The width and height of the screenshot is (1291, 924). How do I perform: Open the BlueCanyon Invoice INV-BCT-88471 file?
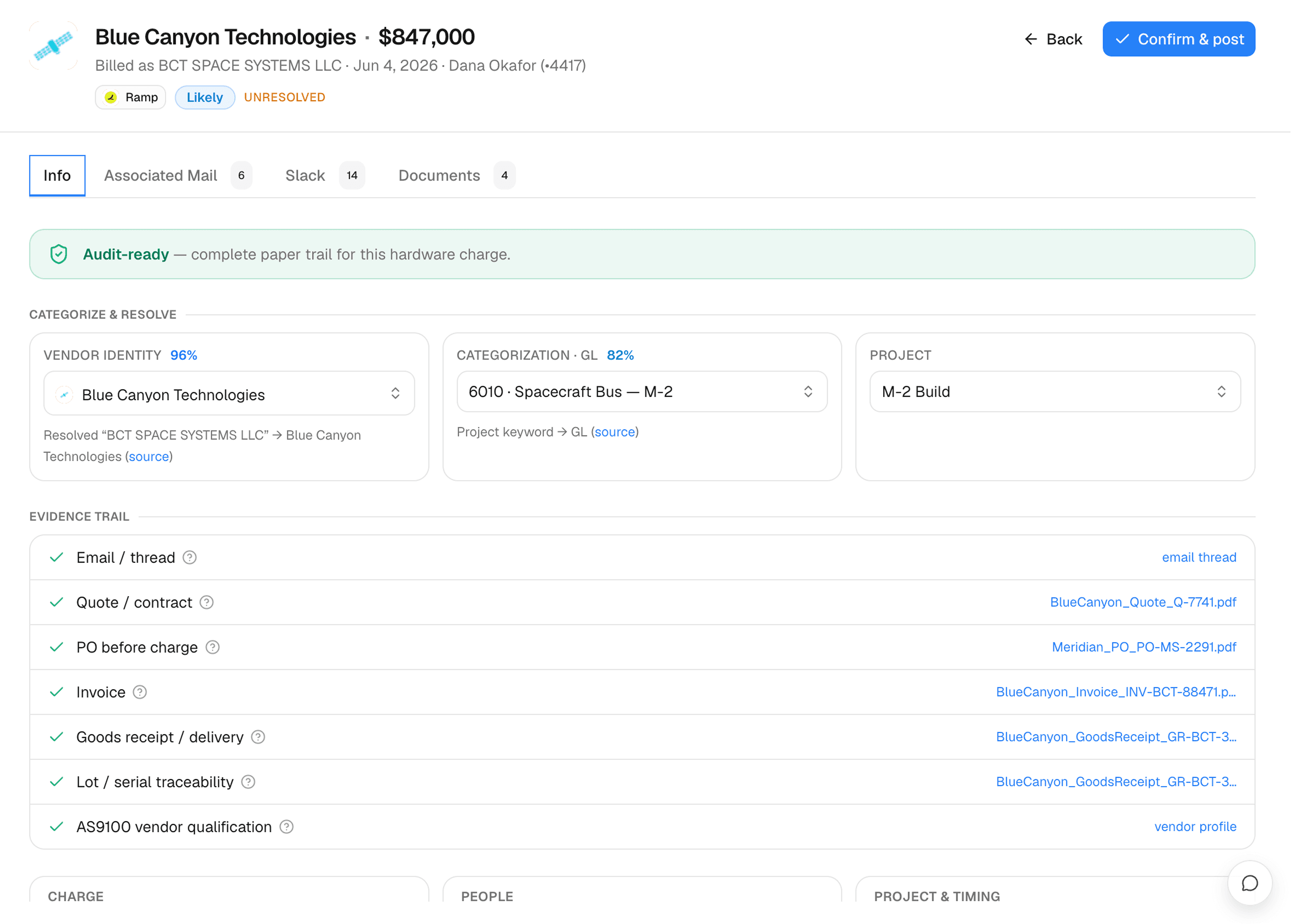tap(1116, 692)
